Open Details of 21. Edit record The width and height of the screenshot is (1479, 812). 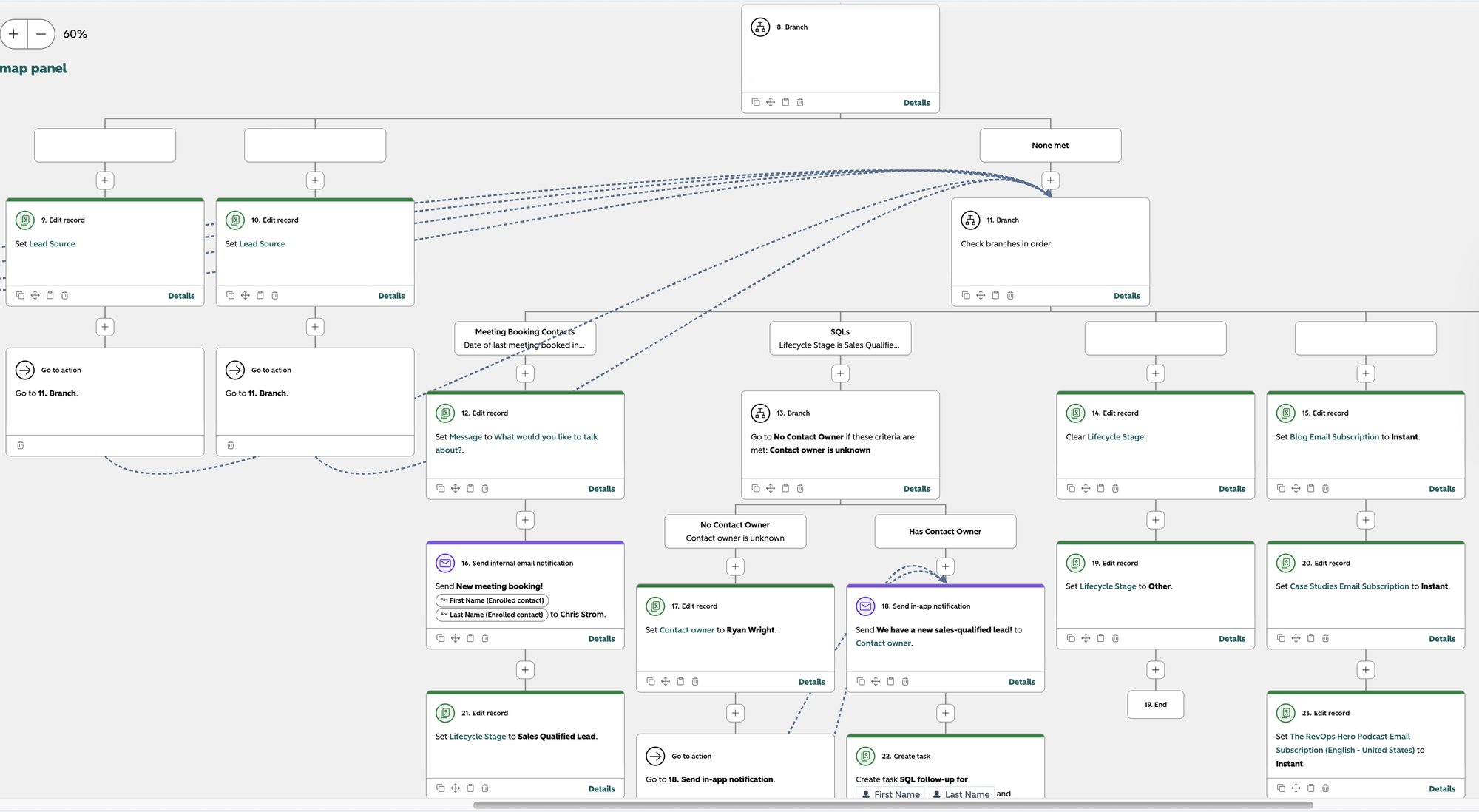pos(601,789)
